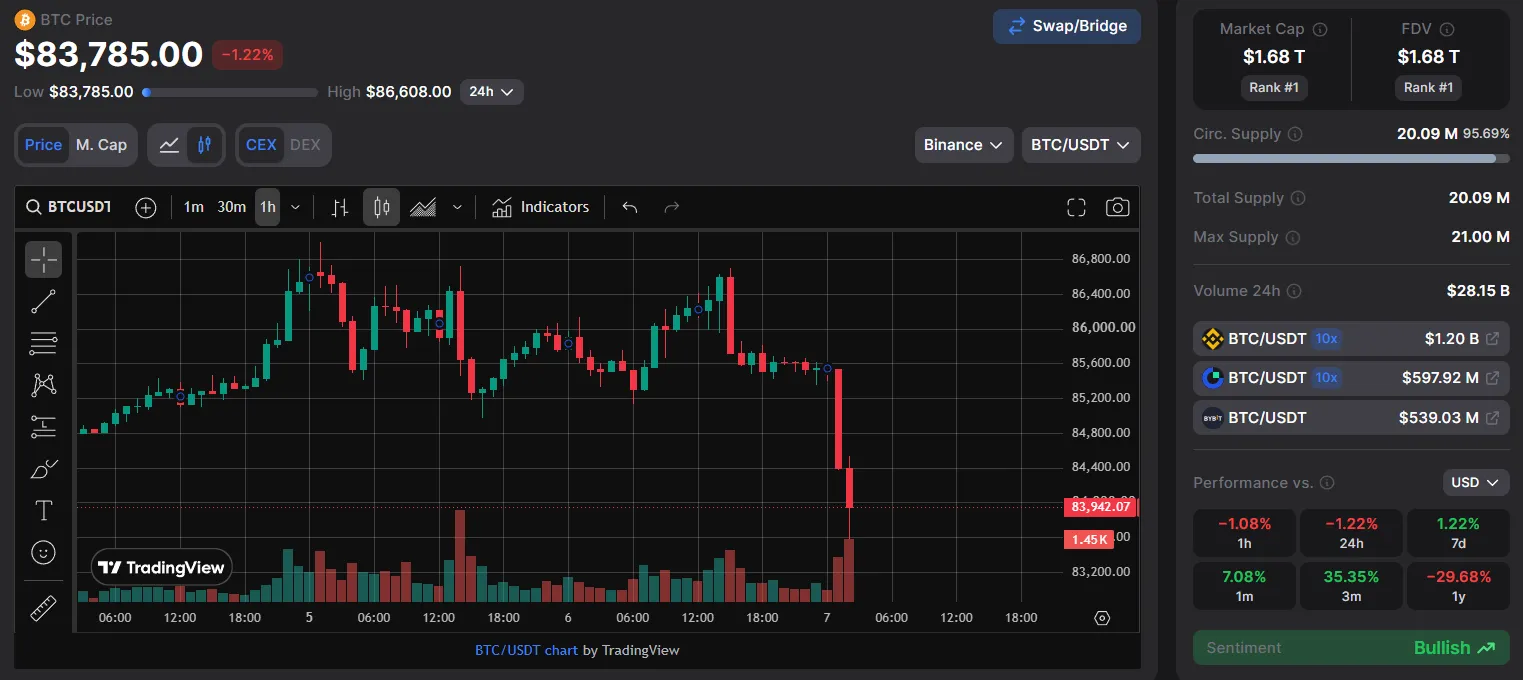Expand more time intervals chevron
The width and height of the screenshot is (1523, 680).
click(x=295, y=207)
